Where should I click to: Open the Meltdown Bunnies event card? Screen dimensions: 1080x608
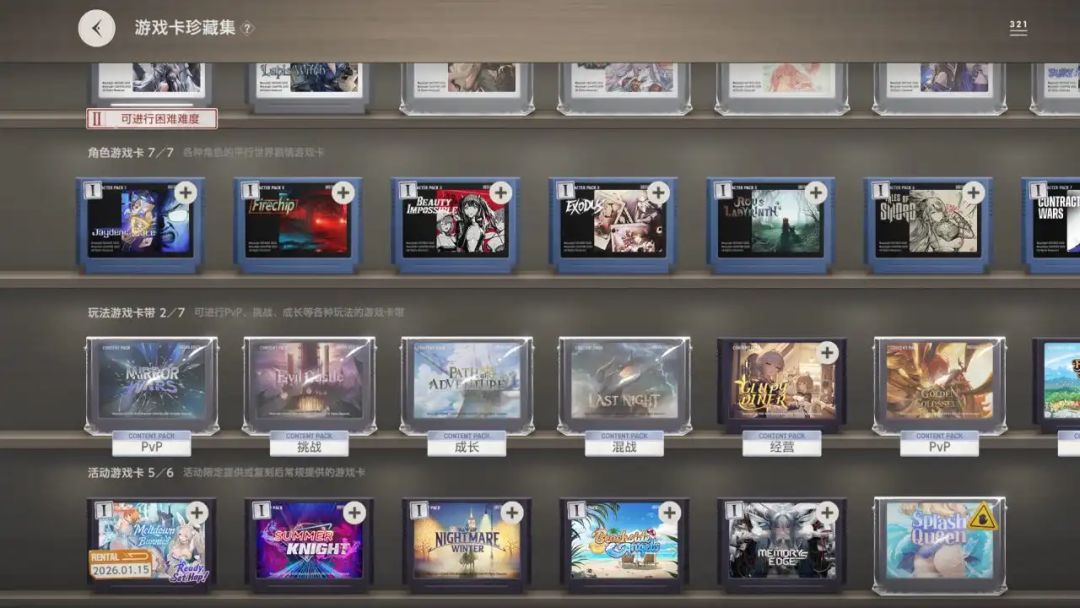pos(152,545)
